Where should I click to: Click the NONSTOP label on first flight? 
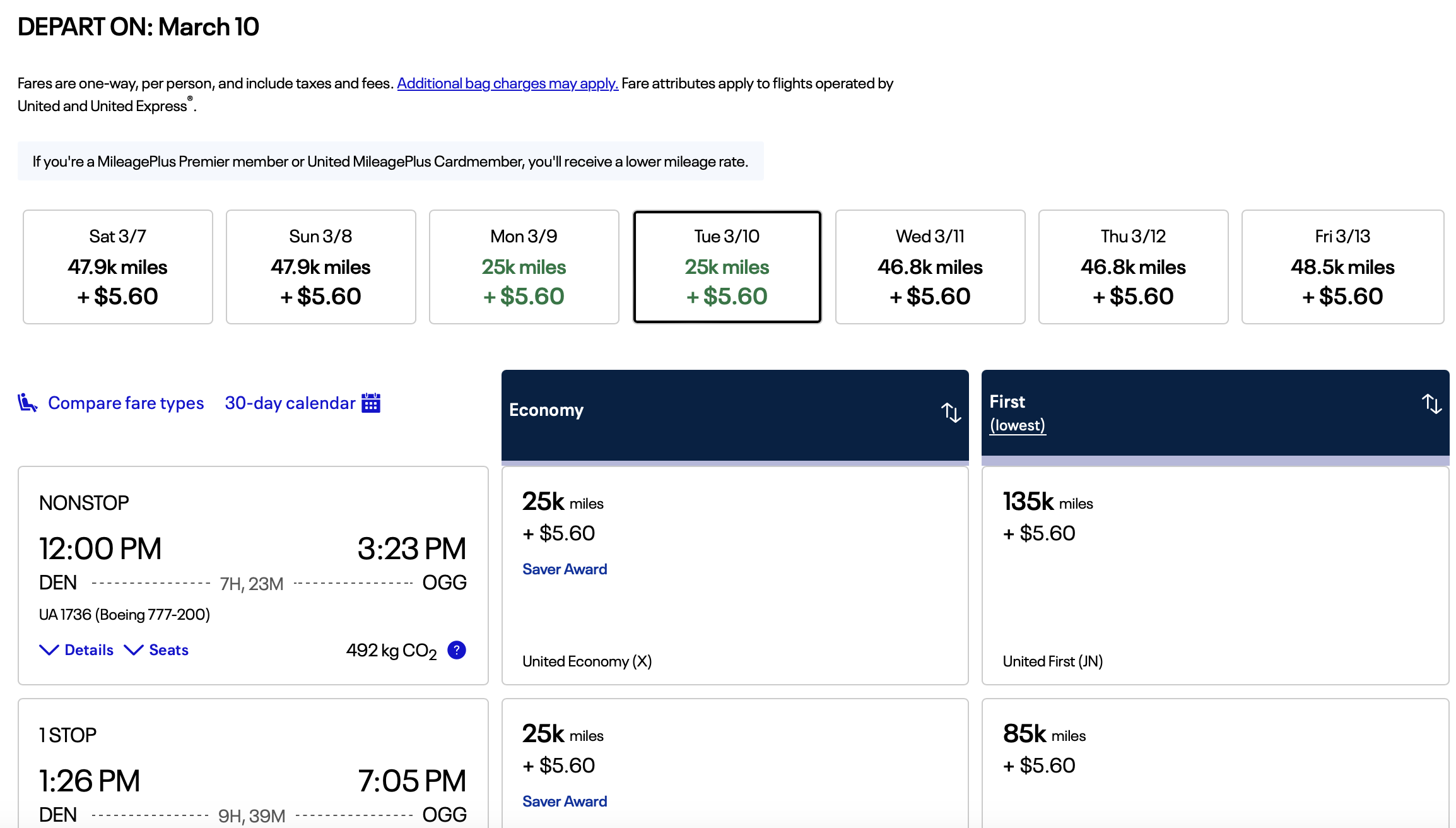tap(84, 503)
